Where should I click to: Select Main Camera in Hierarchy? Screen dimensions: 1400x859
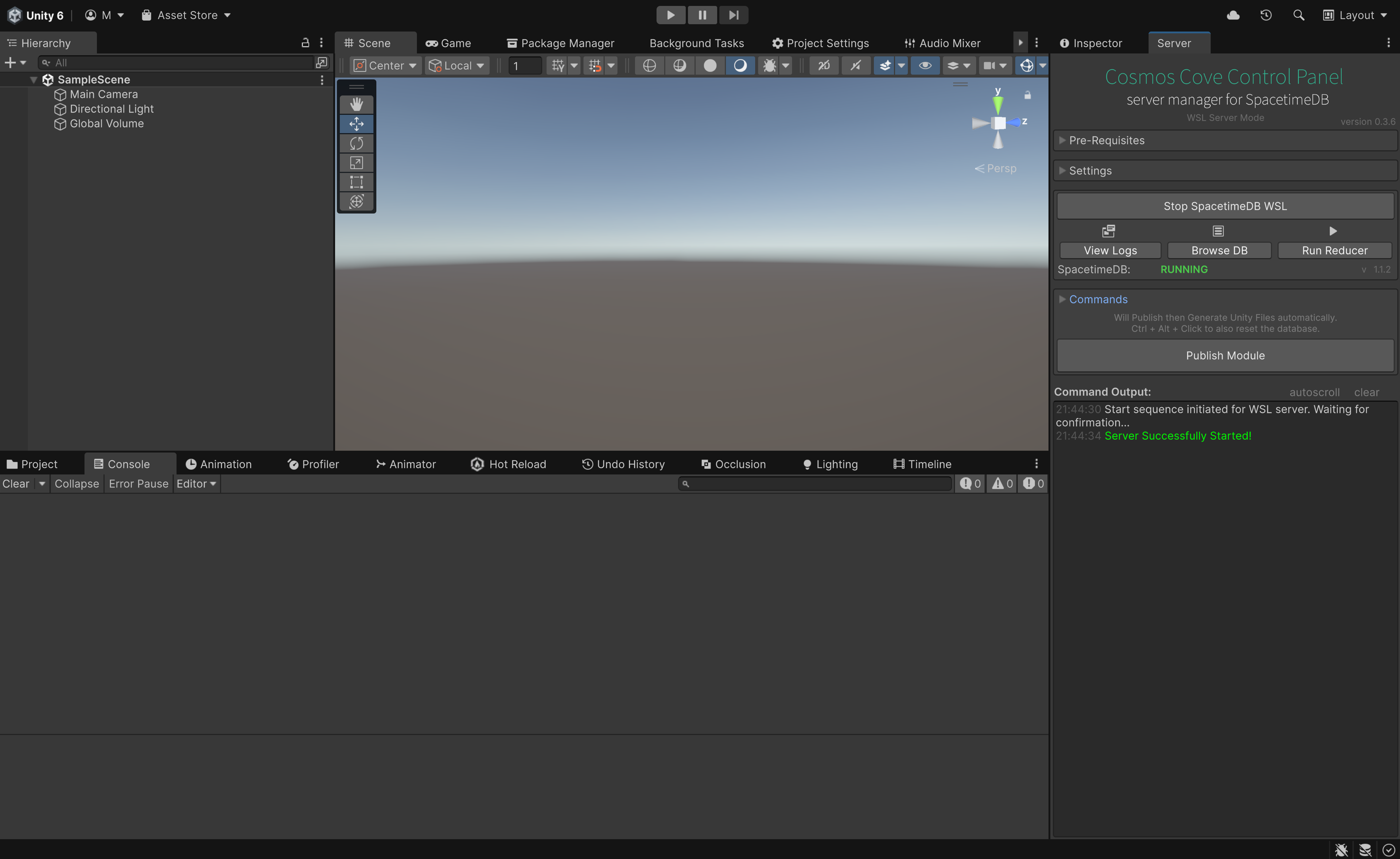tap(104, 94)
